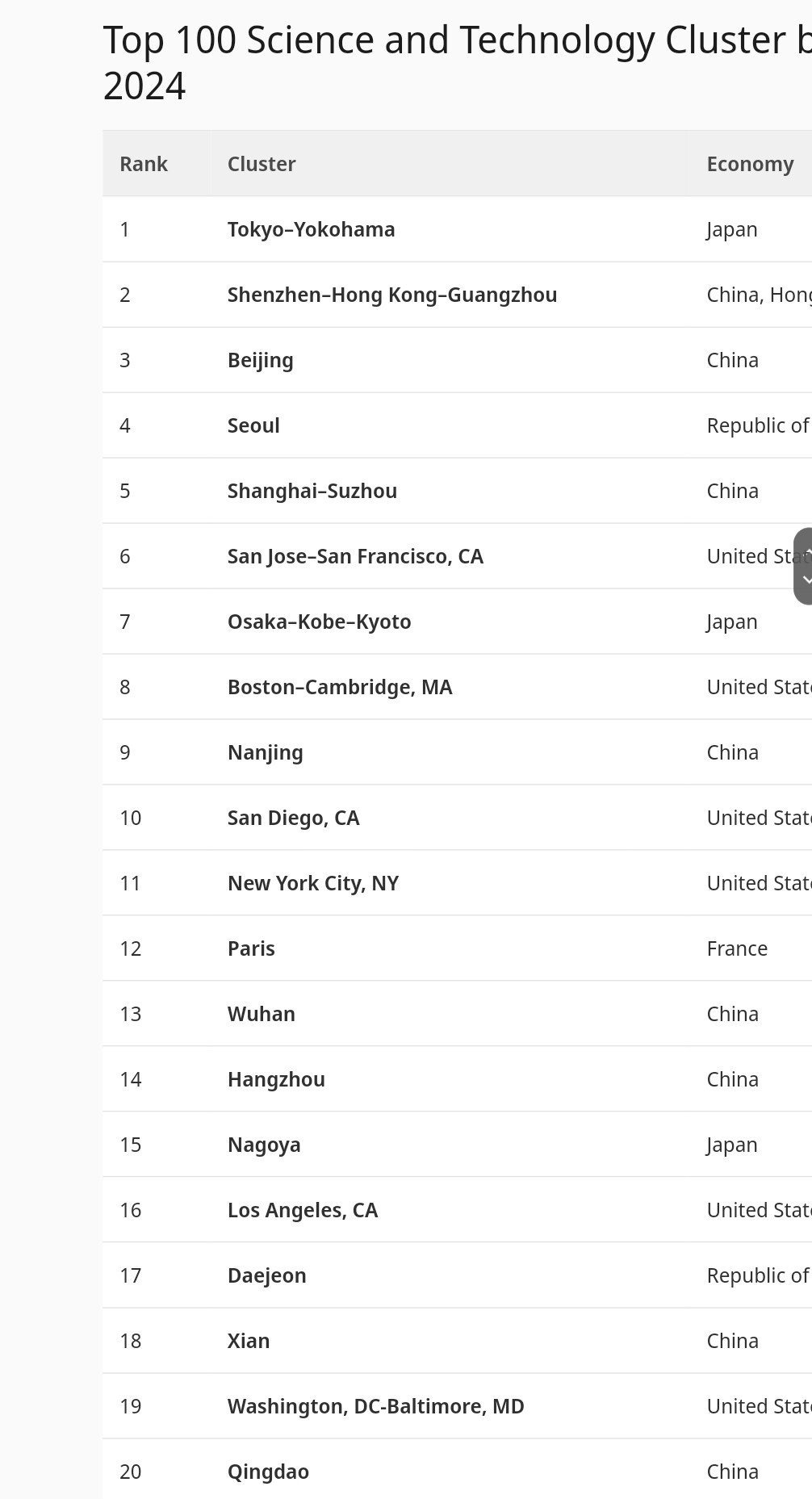Image resolution: width=812 pixels, height=1499 pixels.
Task: Click the Rank column header
Action: [x=144, y=164]
